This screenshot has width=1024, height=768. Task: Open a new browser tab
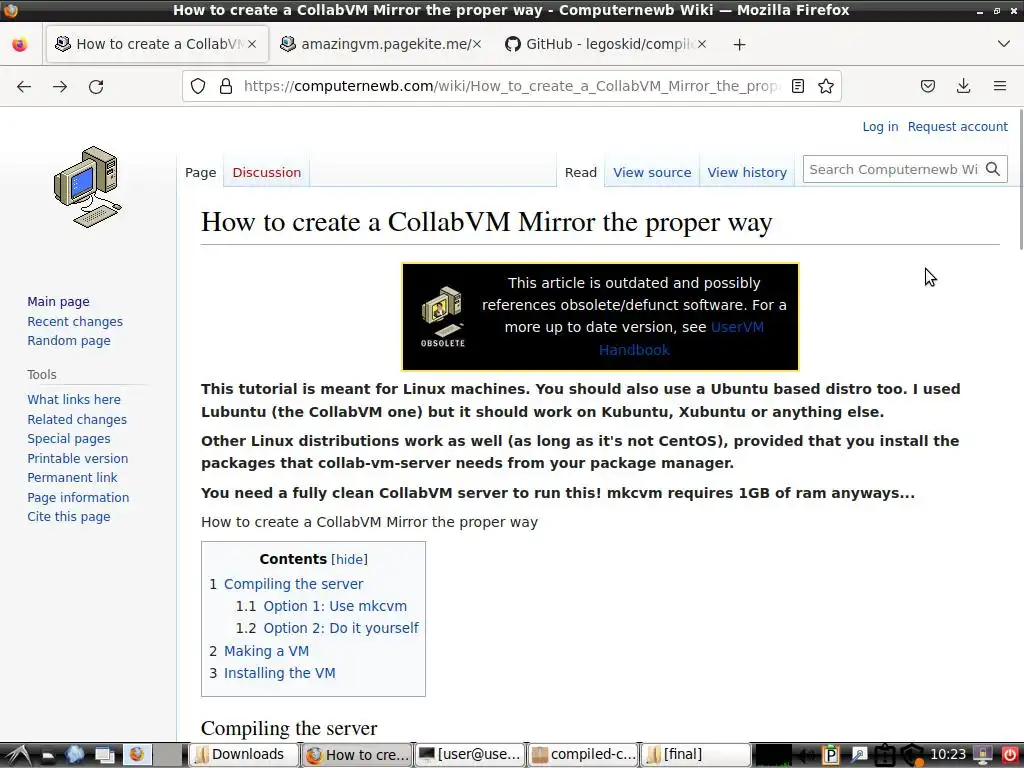[739, 44]
